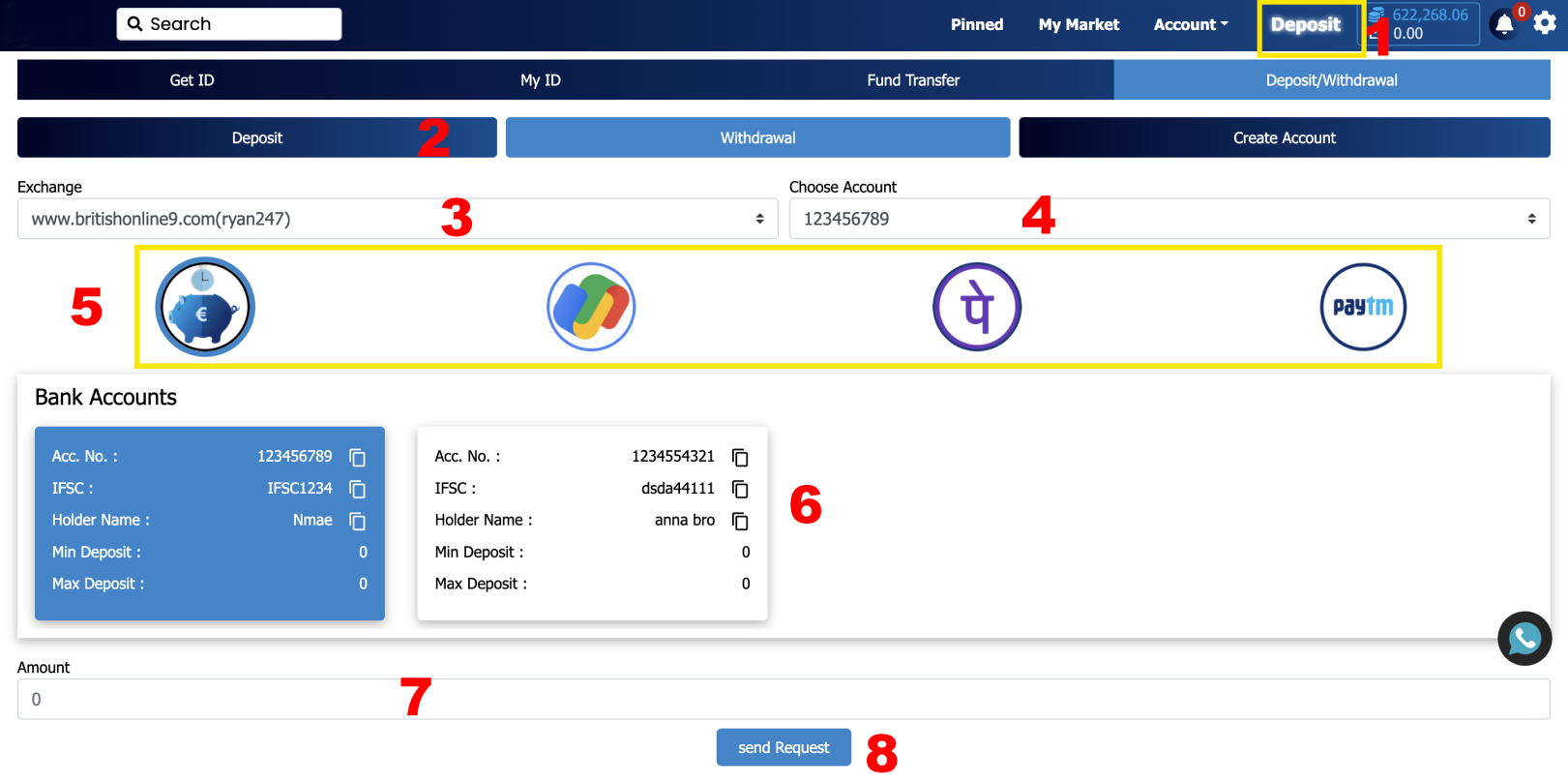Image resolution: width=1568 pixels, height=783 pixels.
Task: Copy IFSC code dsda44111
Action: point(740,489)
